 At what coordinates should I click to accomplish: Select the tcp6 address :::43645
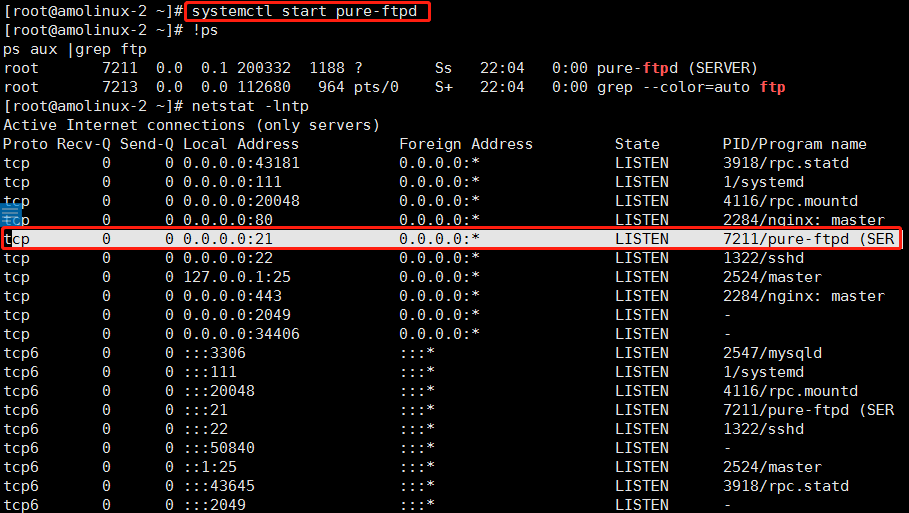(219, 487)
